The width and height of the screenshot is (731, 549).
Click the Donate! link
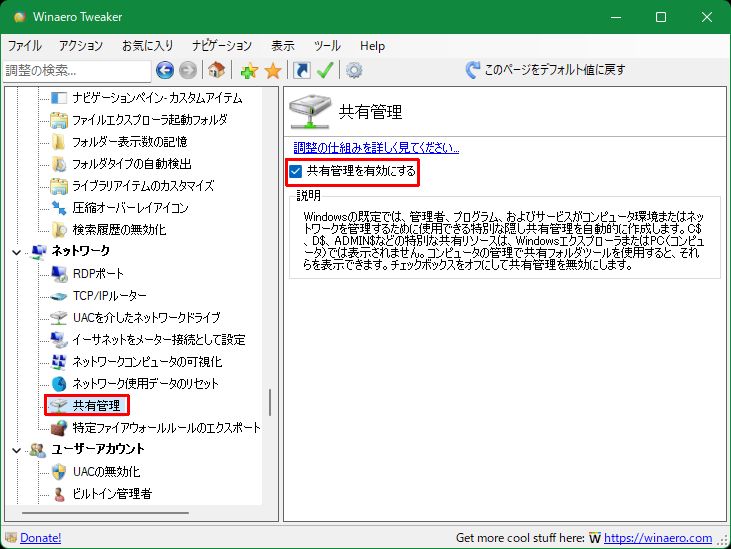tap(41, 538)
